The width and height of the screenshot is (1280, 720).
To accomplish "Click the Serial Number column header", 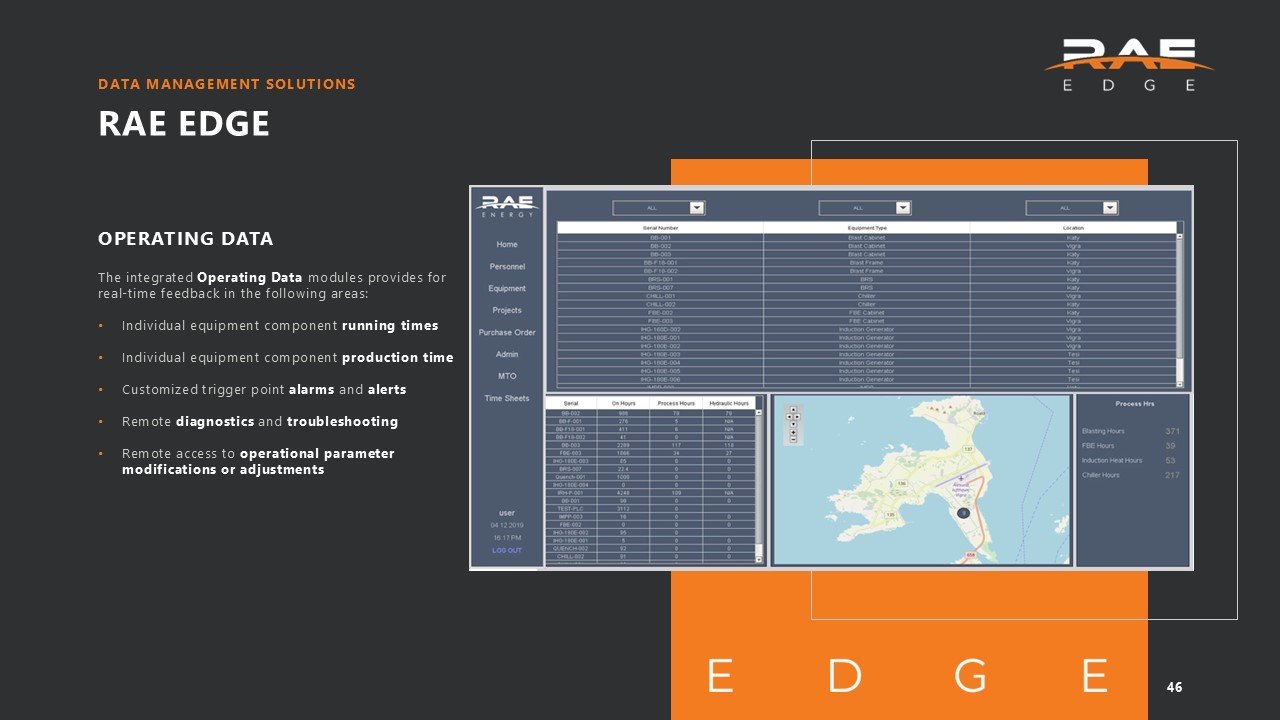I will pyautogui.click(x=660, y=228).
